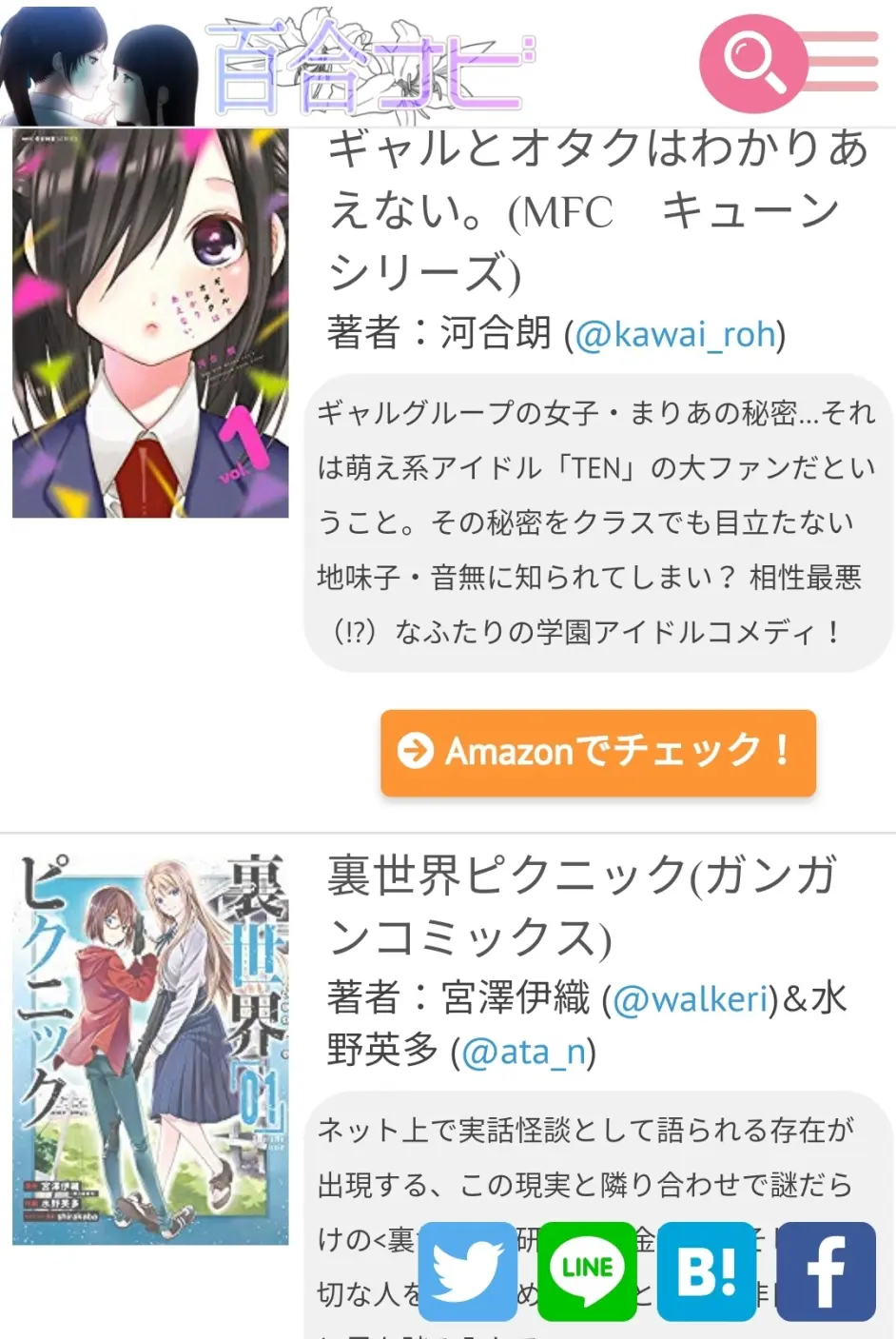
Task: Click the title 裏世界ピクニック(ガンガンコミックス)
Action: coord(582,906)
